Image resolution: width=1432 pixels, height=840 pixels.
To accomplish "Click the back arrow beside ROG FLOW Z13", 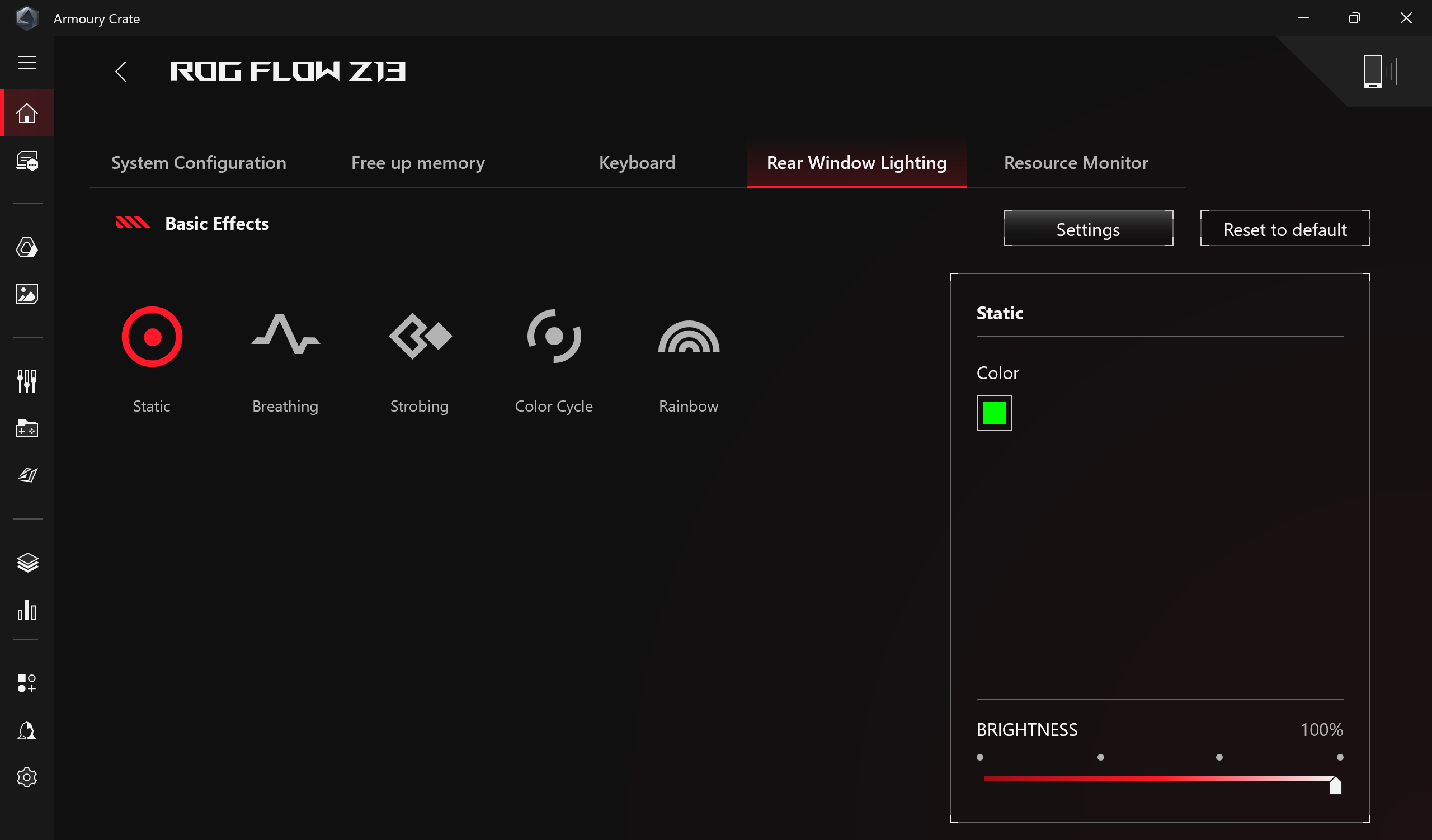I will pyautogui.click(x=121, y=72).
